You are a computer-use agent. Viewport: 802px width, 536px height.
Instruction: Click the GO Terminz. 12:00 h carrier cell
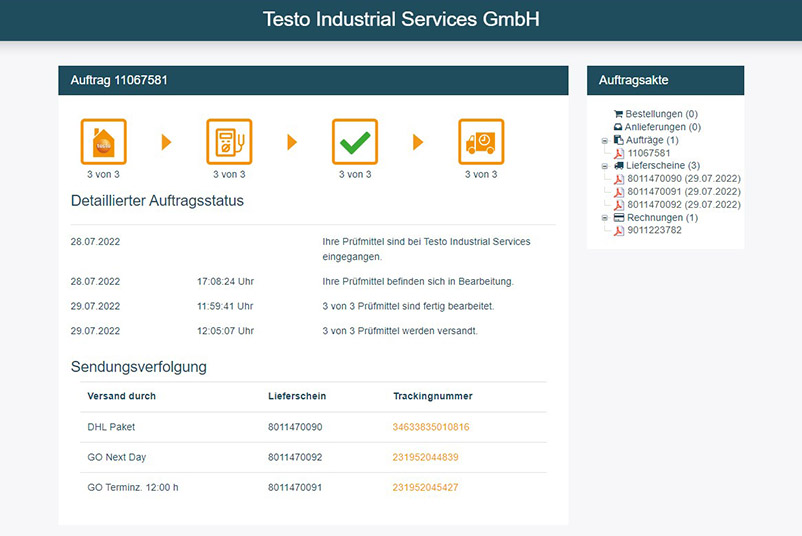[133, 487]
